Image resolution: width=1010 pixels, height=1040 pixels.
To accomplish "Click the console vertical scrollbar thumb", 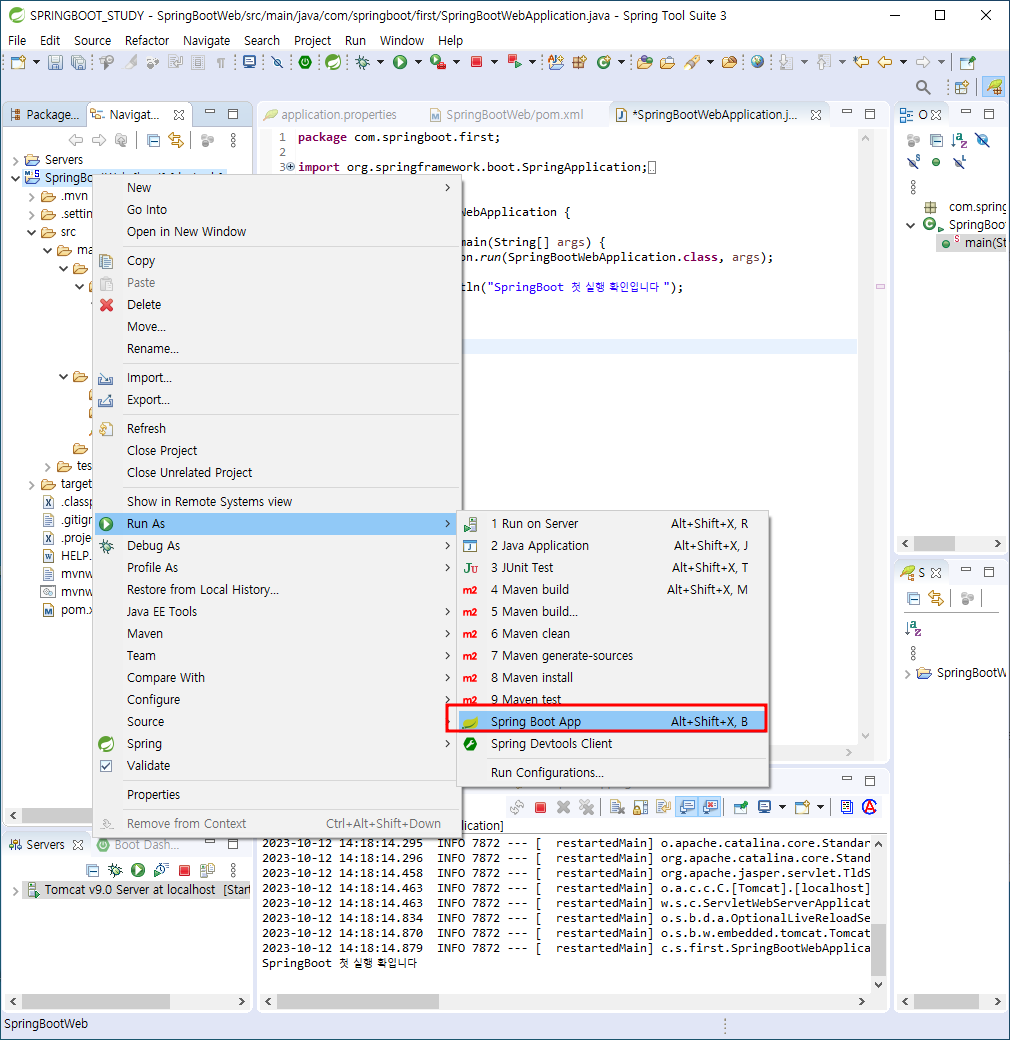I will click(x=878, y=949).
